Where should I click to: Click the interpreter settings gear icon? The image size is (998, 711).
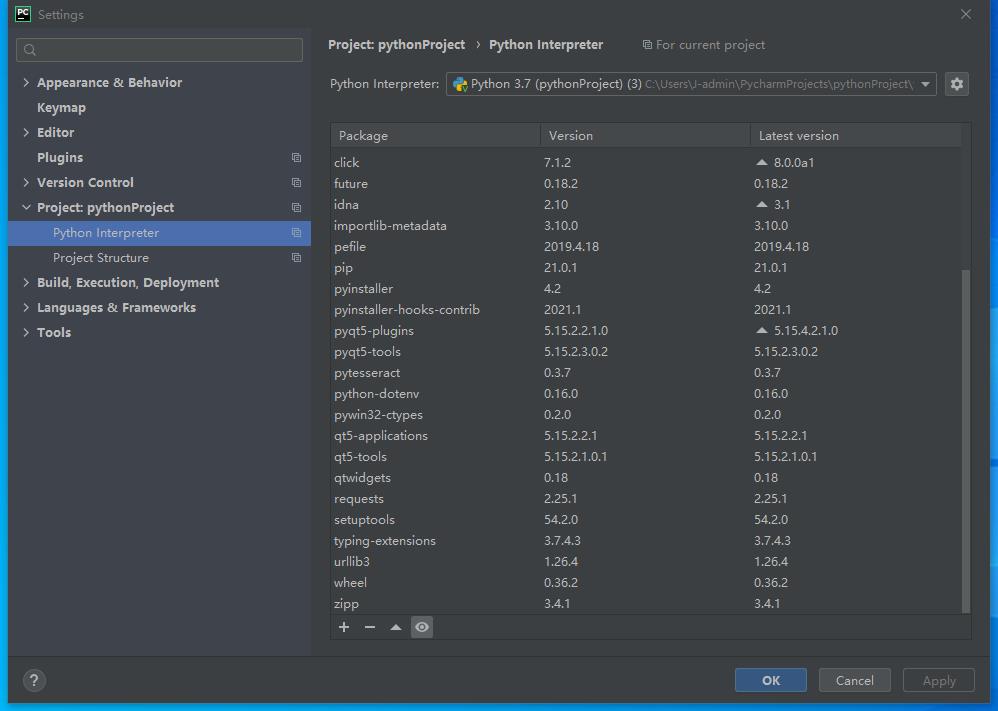957,84
